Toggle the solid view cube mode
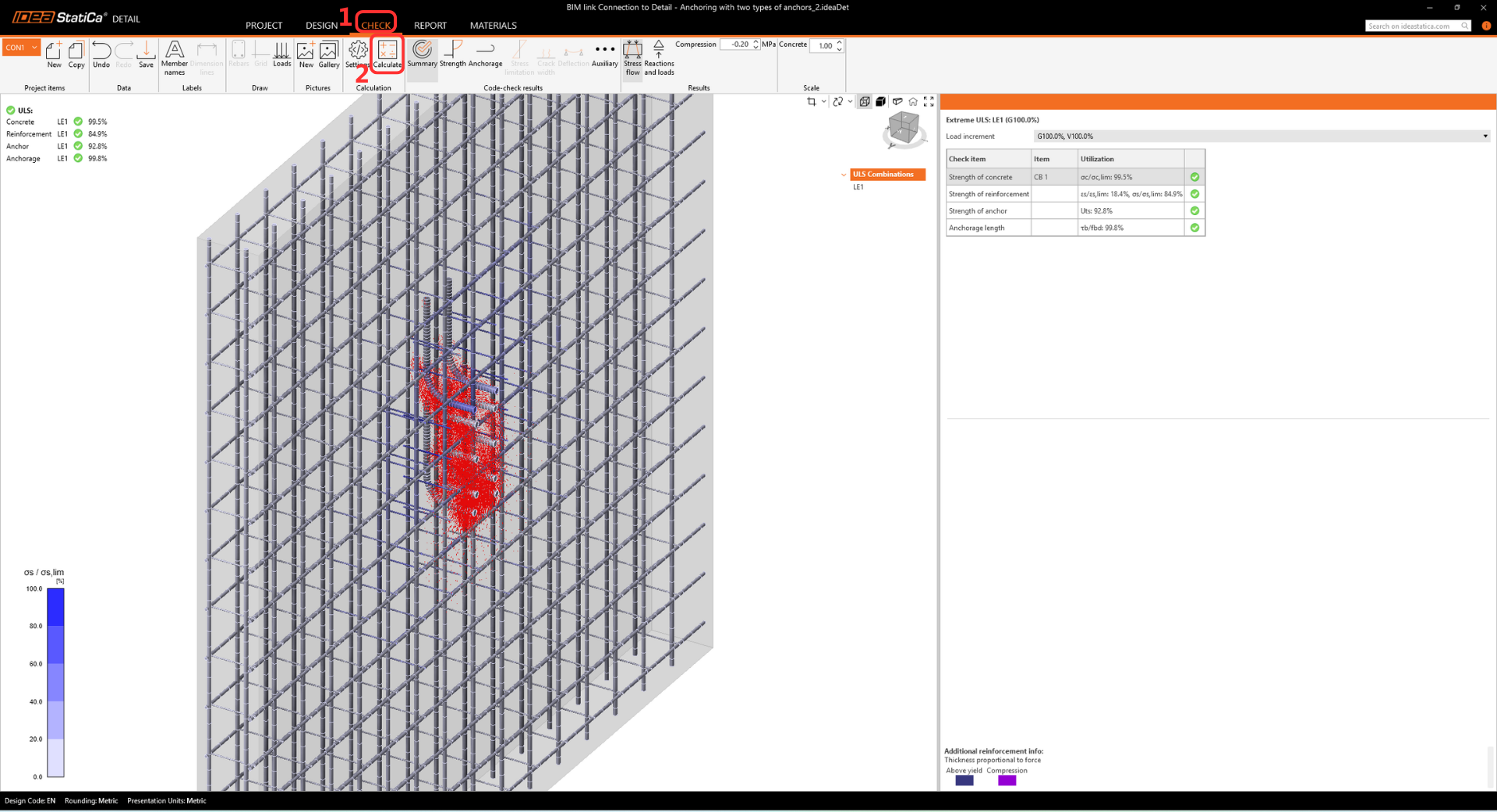Image resolution: width=1497 pixels, height=812 pixels. tap(880, 102)
